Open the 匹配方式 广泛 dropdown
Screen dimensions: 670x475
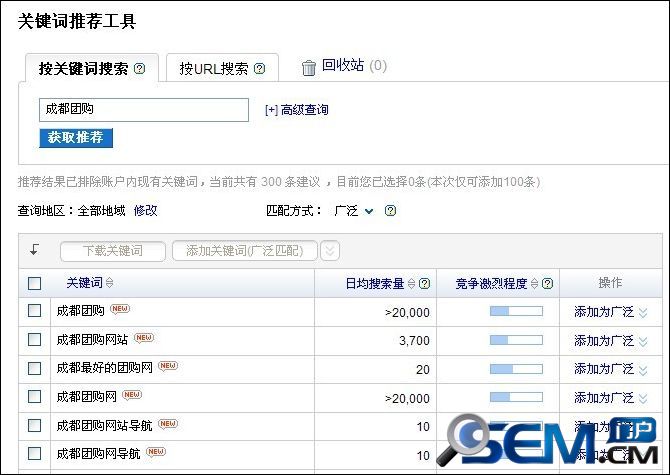pyautogui.click(x=354, y=211)
